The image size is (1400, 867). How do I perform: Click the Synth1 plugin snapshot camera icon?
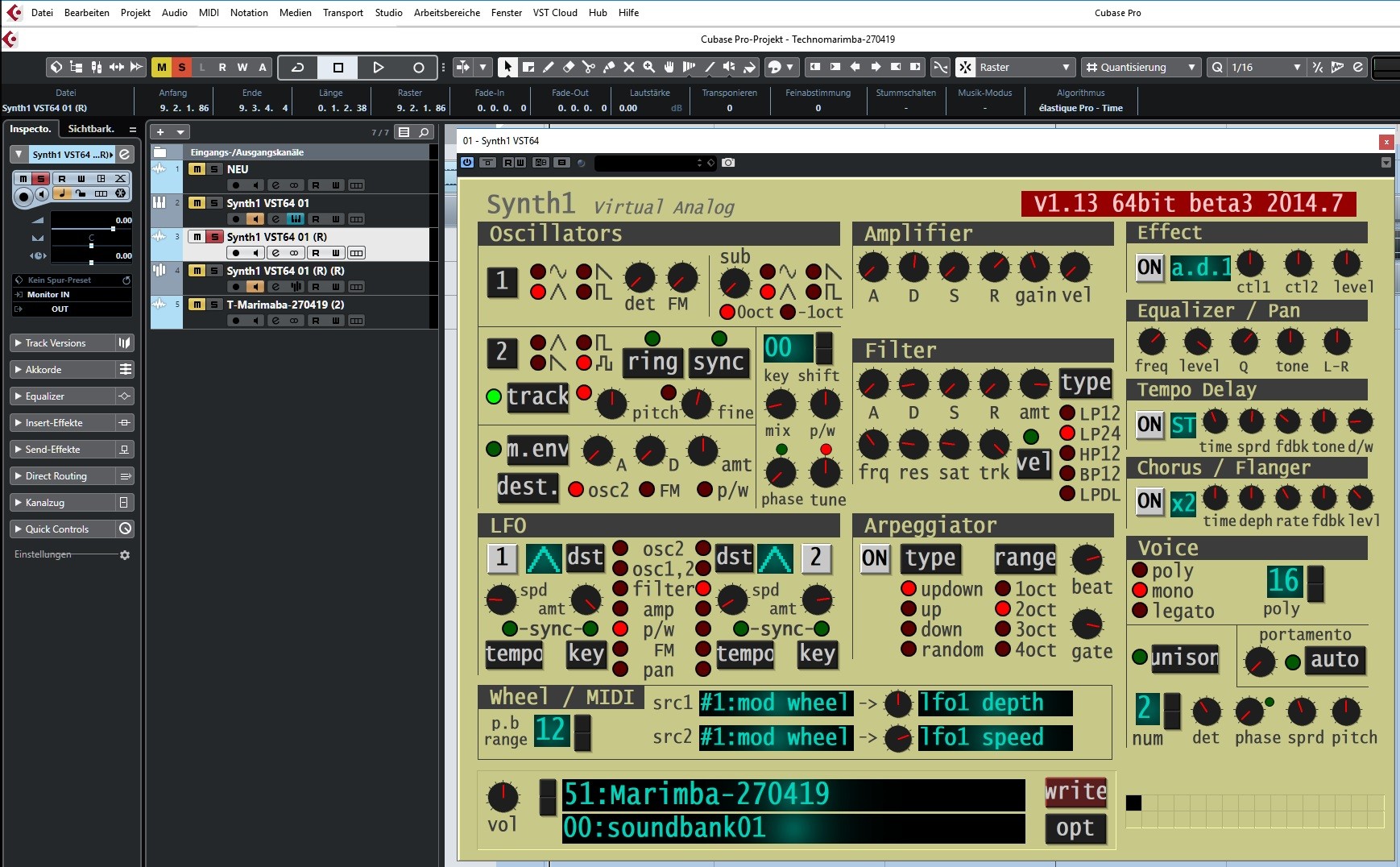(x=728, y=163)
